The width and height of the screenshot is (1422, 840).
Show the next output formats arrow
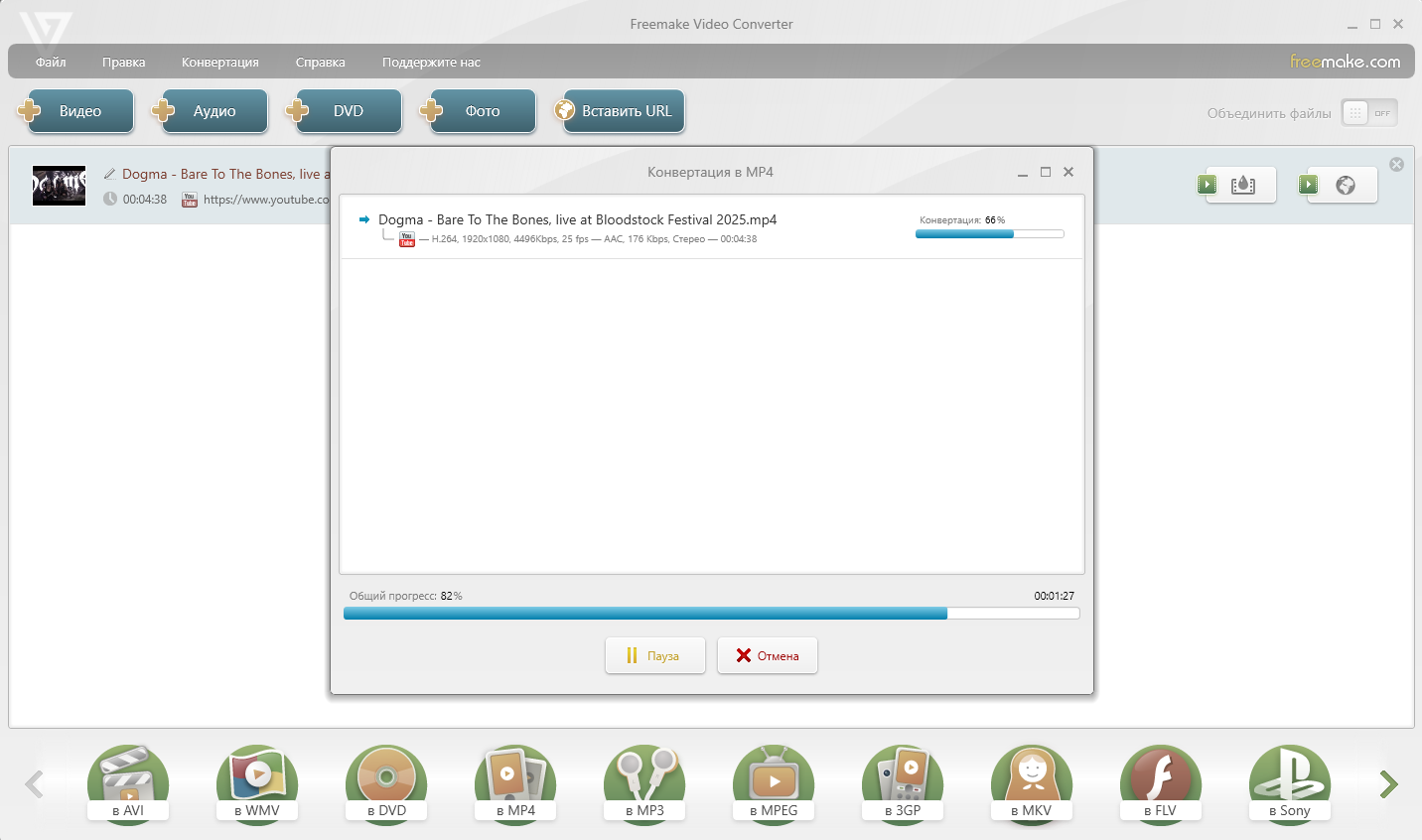click(1388, 784)
